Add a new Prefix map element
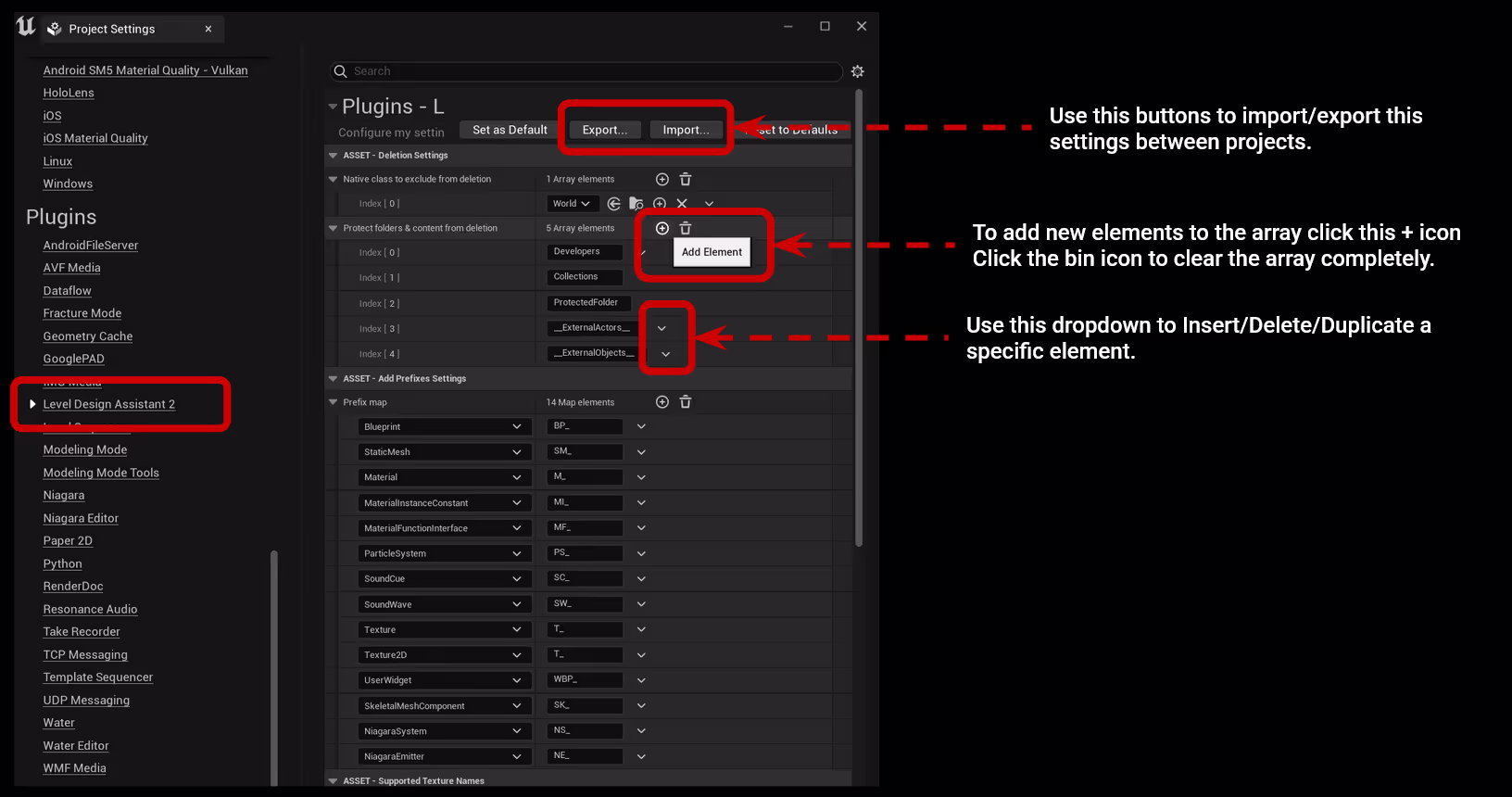The image size is (1512, 797). click(x=661, y=402)
